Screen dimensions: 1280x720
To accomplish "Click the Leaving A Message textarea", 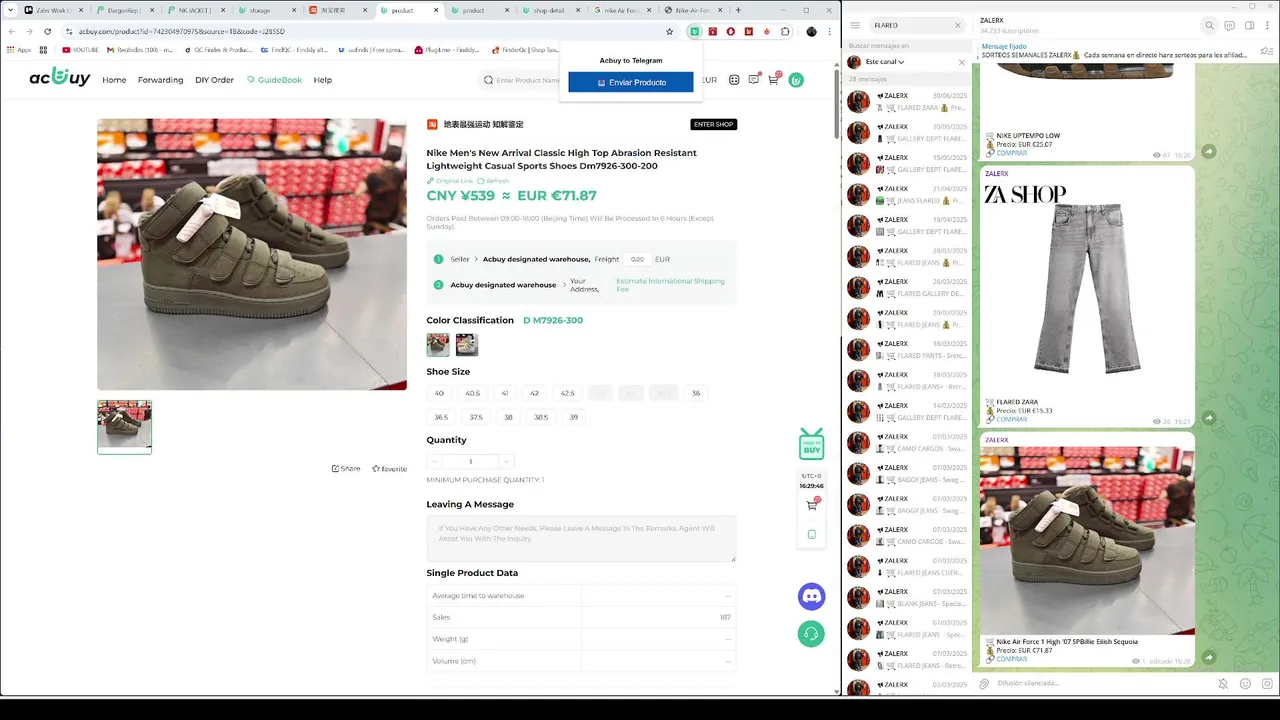I will click(581, 539).
